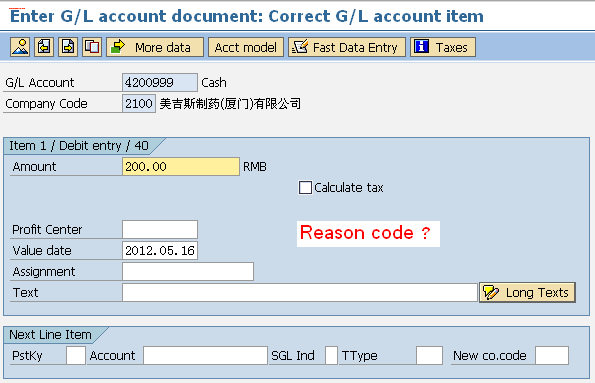Viewport: 595px width, 383px height.
Task: Click the New co.code label
Action: 490,355
